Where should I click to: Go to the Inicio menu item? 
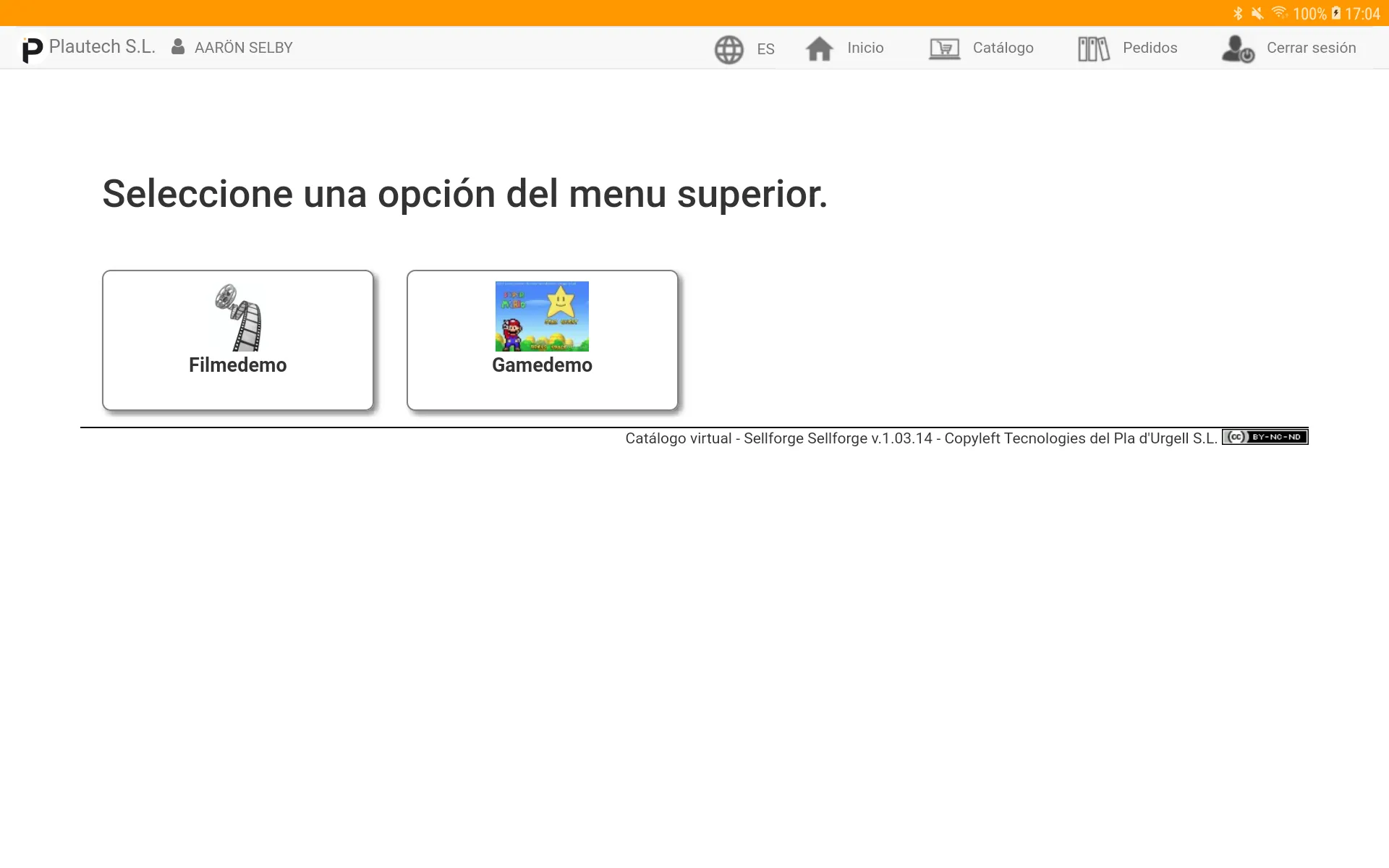coord(865,48)
